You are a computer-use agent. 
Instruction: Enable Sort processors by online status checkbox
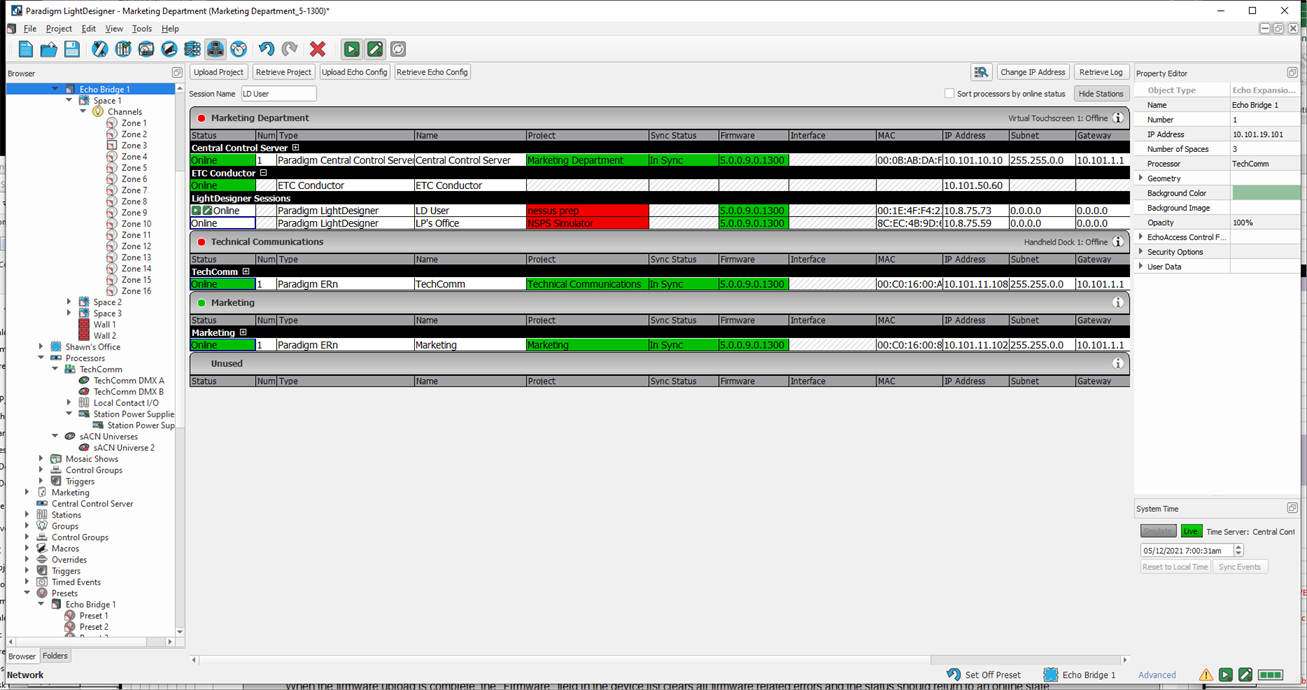tap(950, 94)
